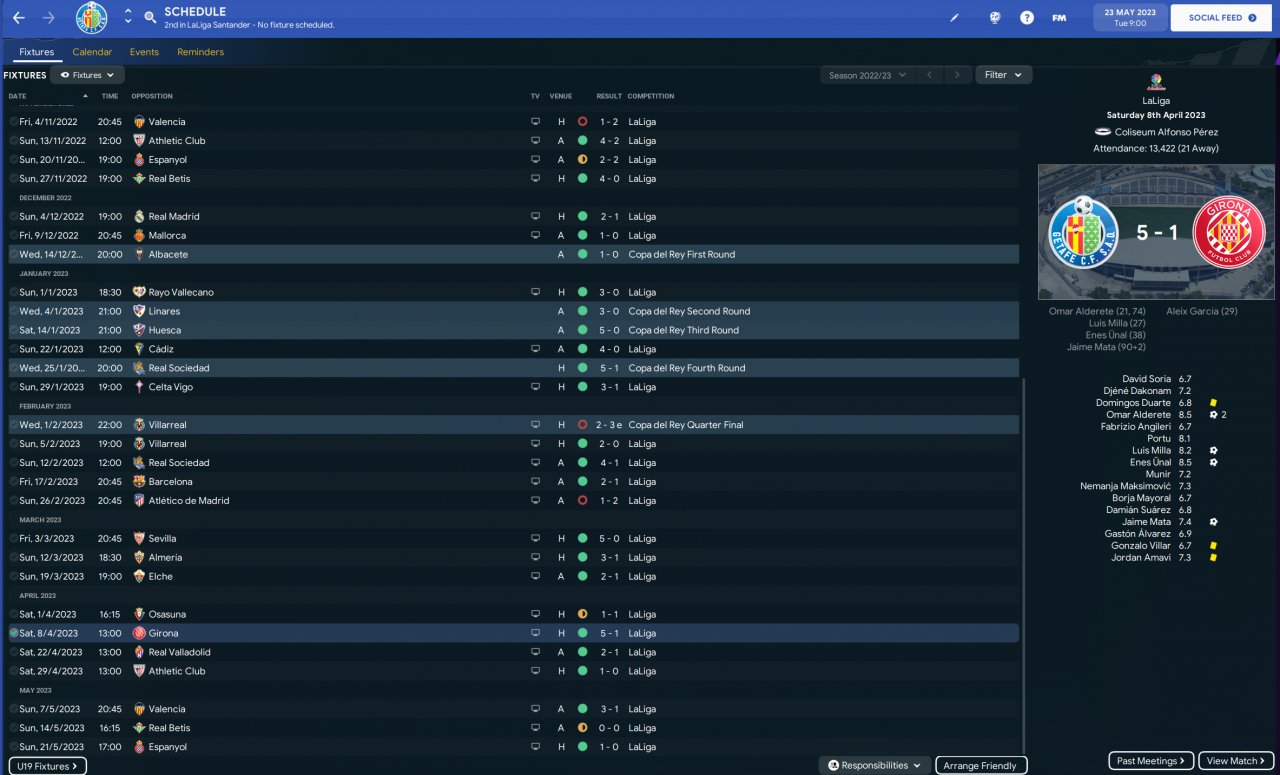1280x775 pixels.
Task: Go to next season with right chevron
Action: [958, 75]
